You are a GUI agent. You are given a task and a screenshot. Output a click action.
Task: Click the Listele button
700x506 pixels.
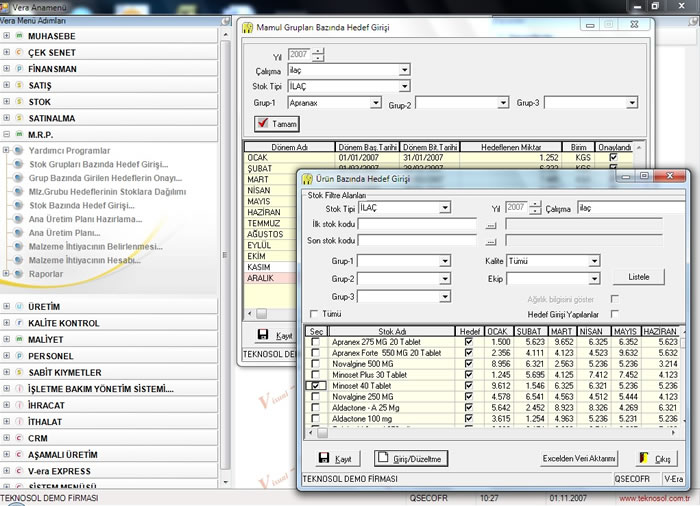[638, 277]
